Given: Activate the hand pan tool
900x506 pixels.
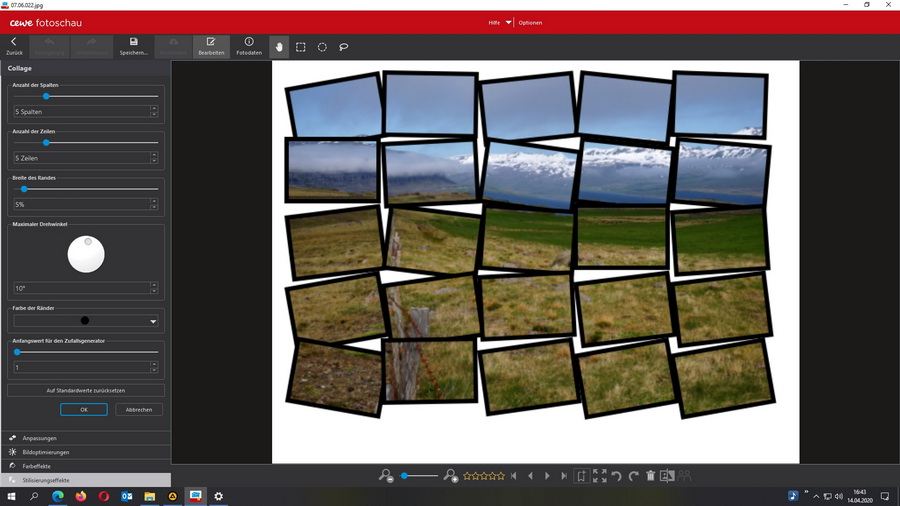Looking at the screenshot, I should pos(279,47).
